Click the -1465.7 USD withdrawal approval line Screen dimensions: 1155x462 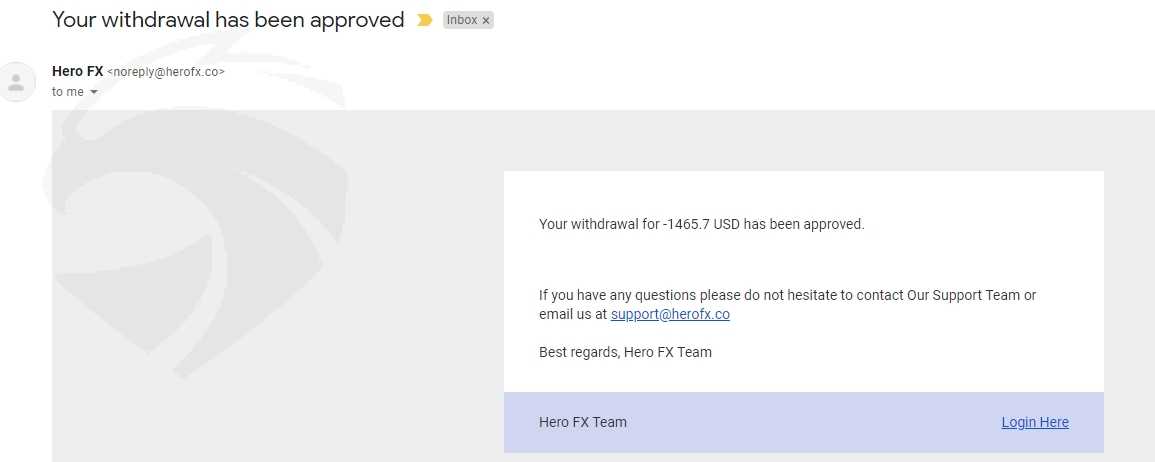click(701, 224)
